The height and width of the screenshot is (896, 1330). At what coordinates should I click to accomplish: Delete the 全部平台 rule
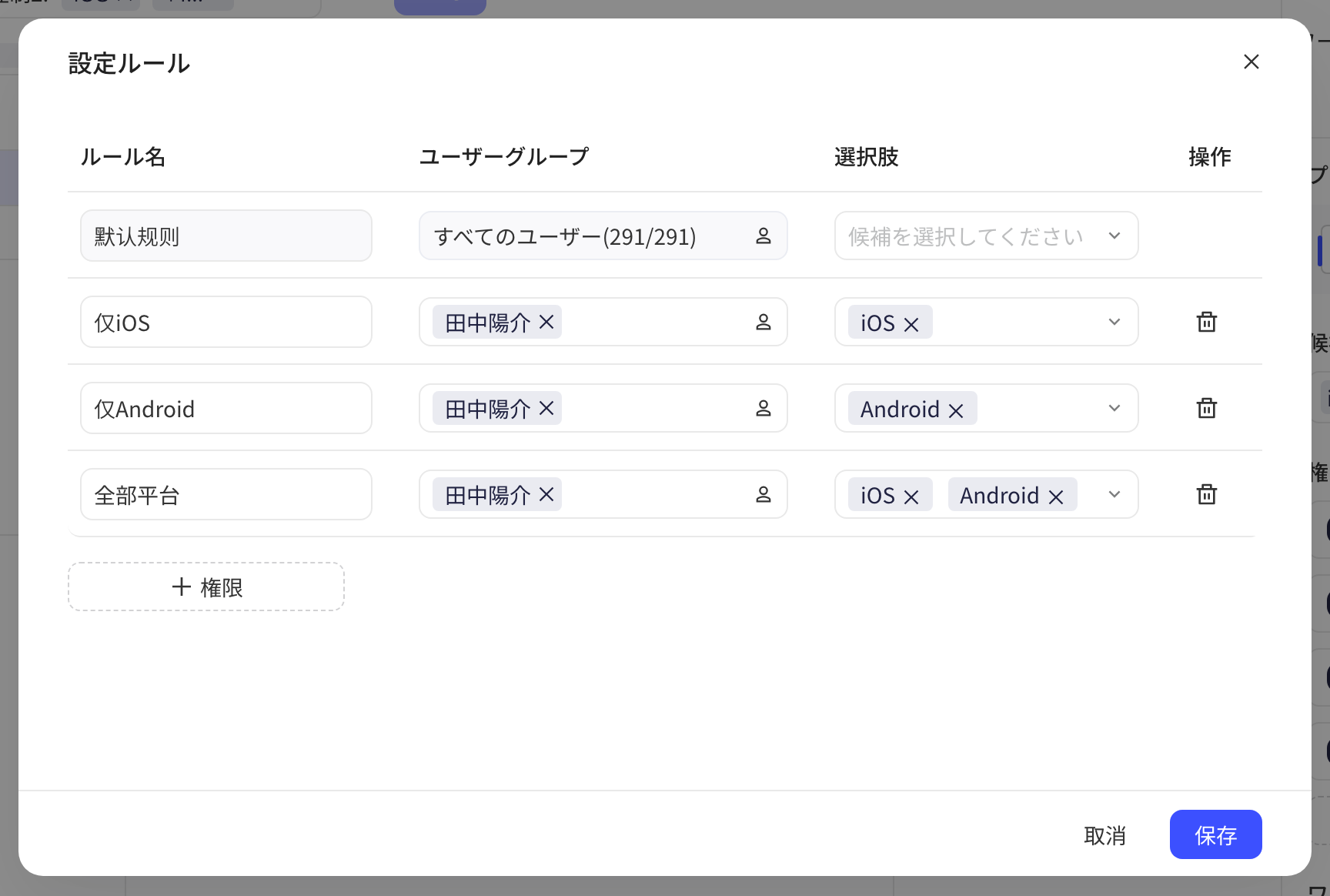click(x=1207, y=494)
